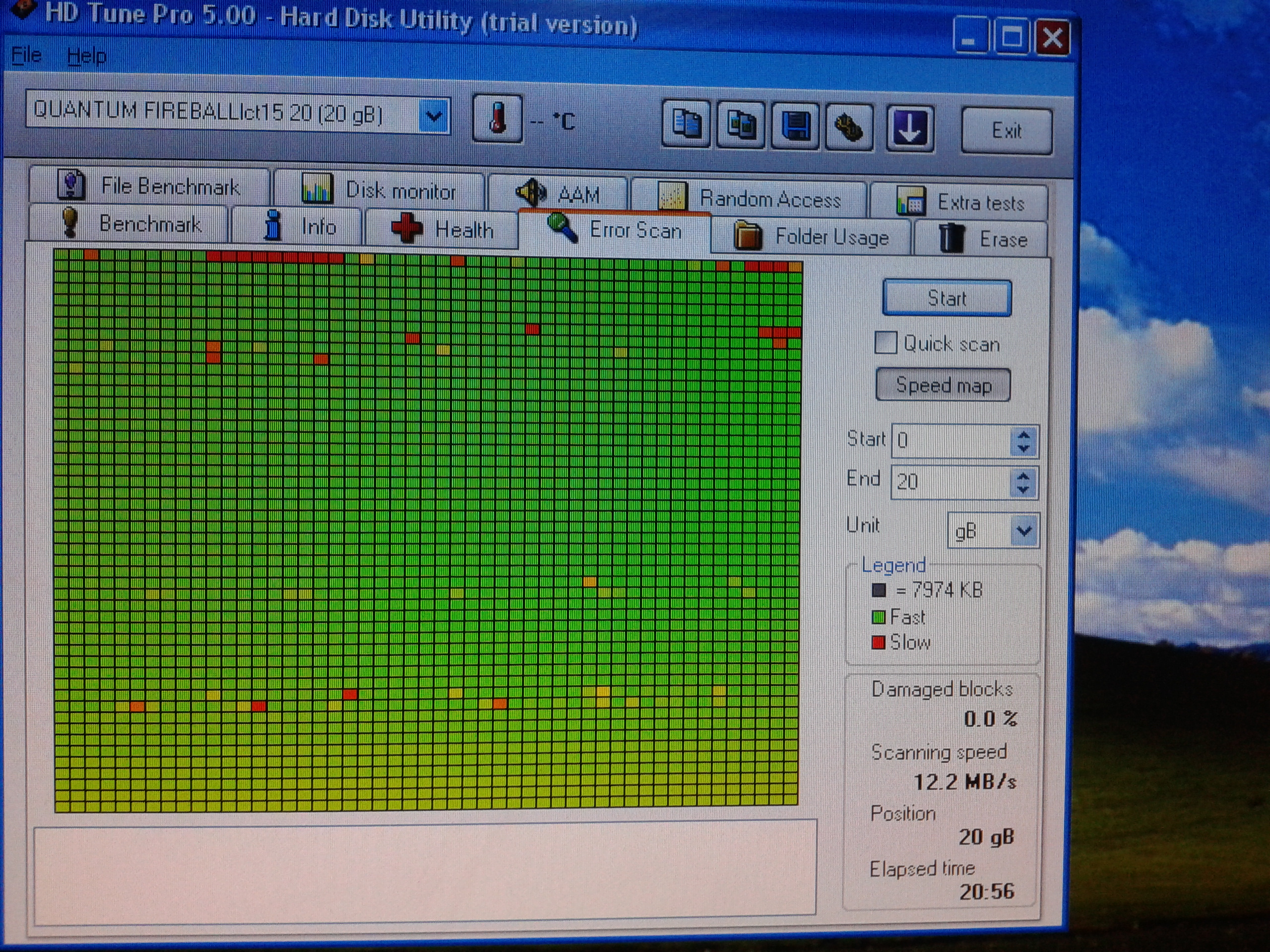Maximize the HD Tune Pro window
The height and width of the screenshot is (952, 1270).
(x=1011, y=37)
